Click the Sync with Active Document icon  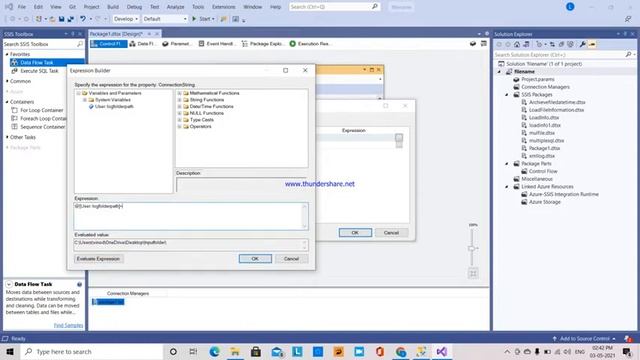click(x=552, y=44)
